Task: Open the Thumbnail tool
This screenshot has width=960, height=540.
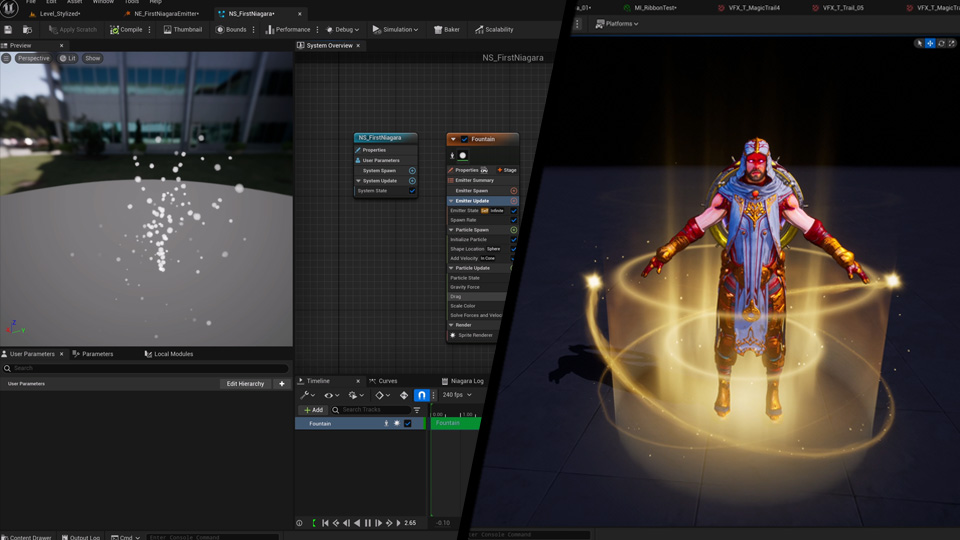Action: pos(182,30)
